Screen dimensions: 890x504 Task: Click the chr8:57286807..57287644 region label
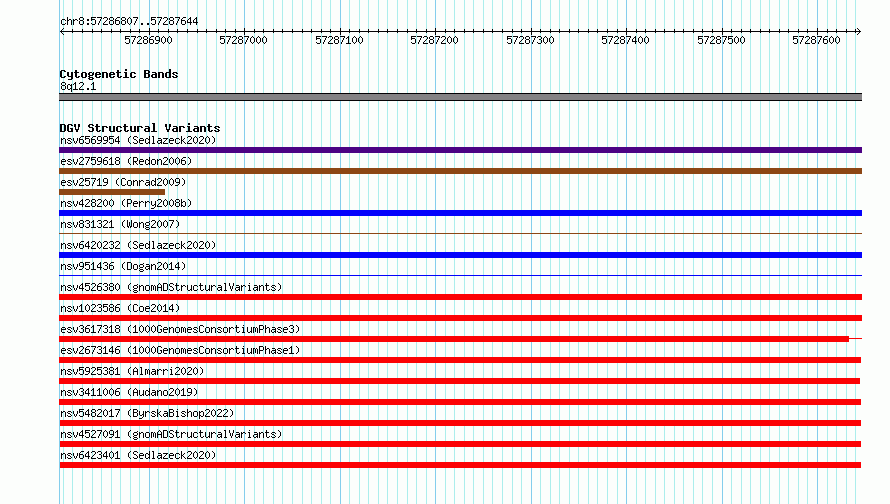tap(129, 22)
